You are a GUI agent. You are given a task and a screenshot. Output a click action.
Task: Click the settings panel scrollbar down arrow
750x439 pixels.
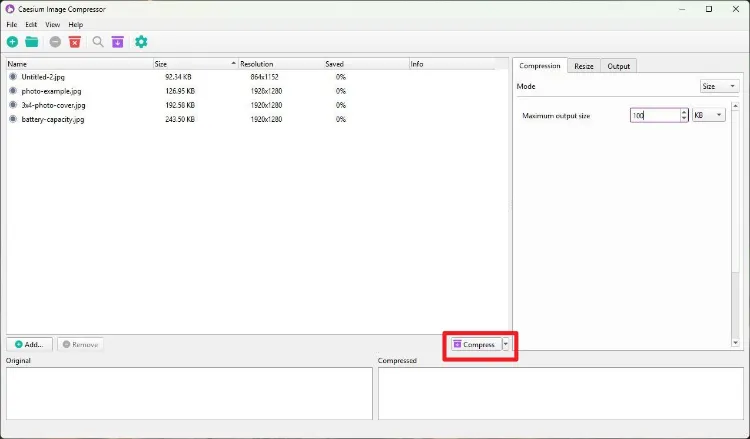tap(735, 342)
